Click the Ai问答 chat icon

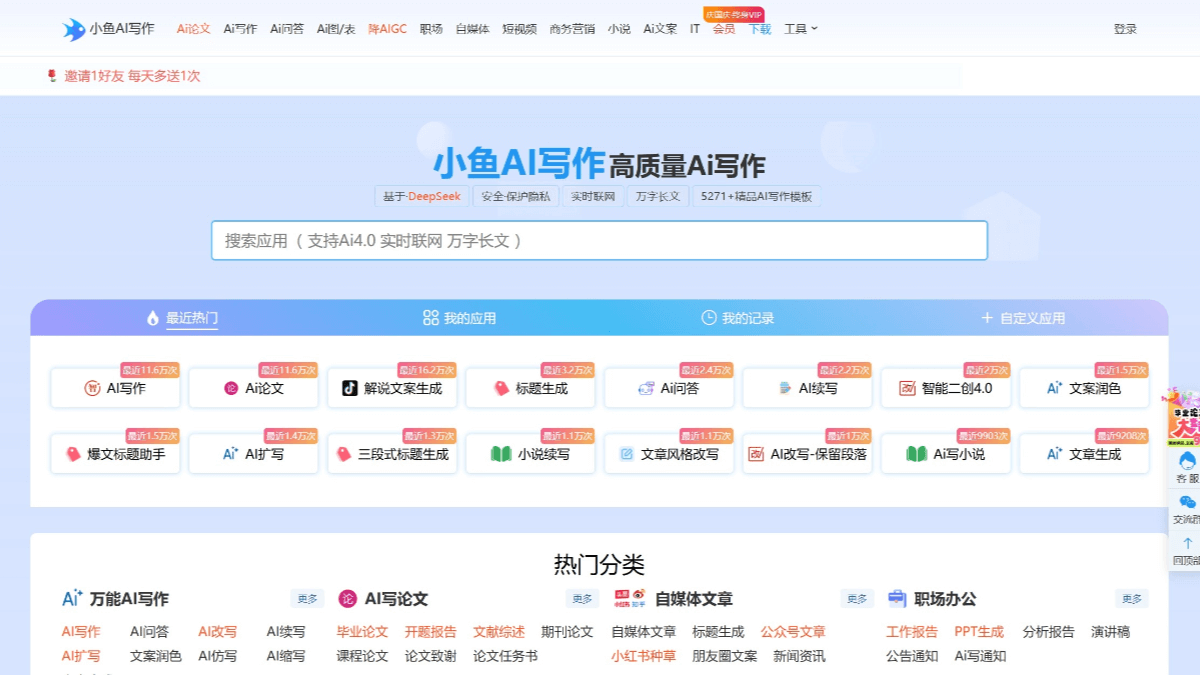point(646,388)
